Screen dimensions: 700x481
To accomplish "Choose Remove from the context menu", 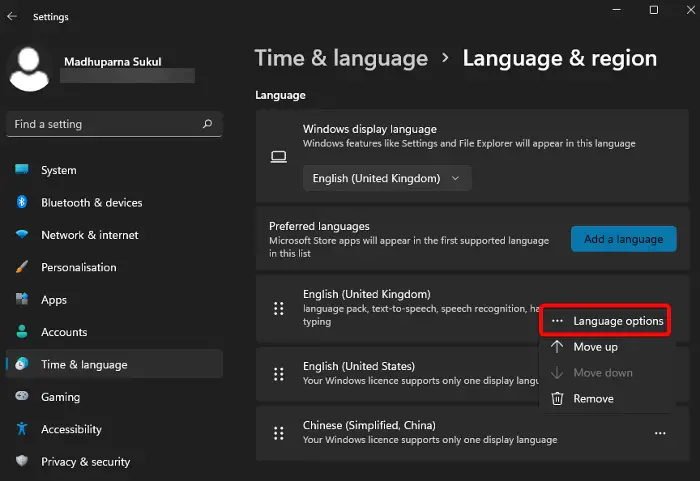I will click(605, 398).
